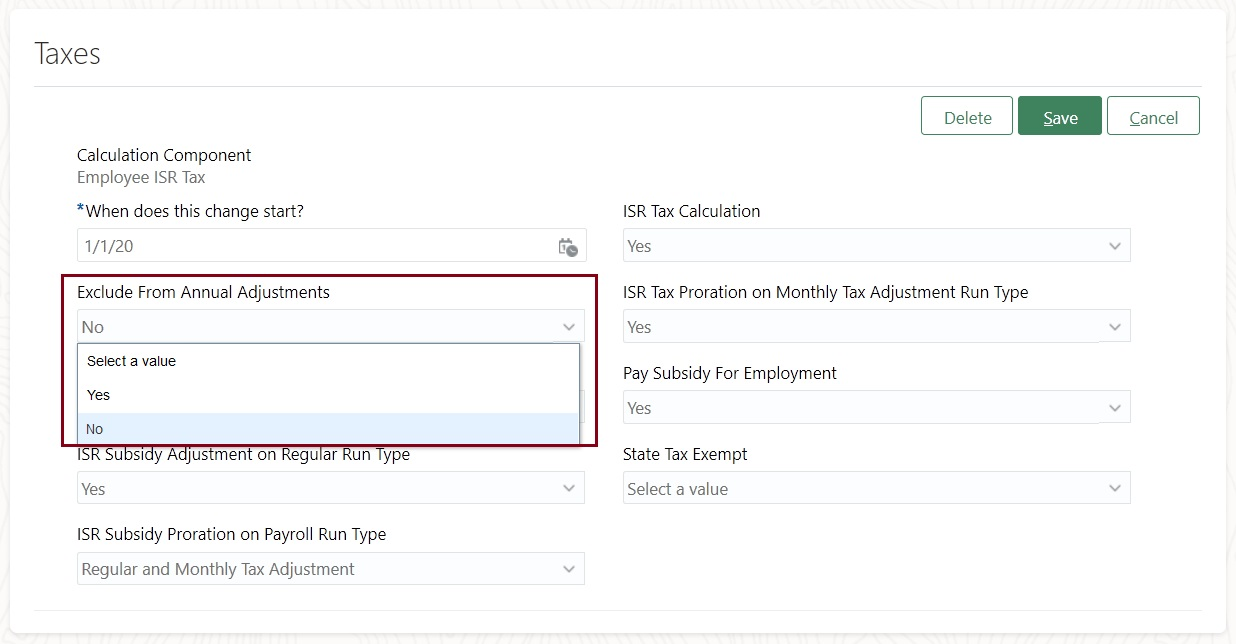Click State Tax Exempt 'Select a value' box
Image resolution: width=1236 pixels, height=644 pixels.
(860, 489)
